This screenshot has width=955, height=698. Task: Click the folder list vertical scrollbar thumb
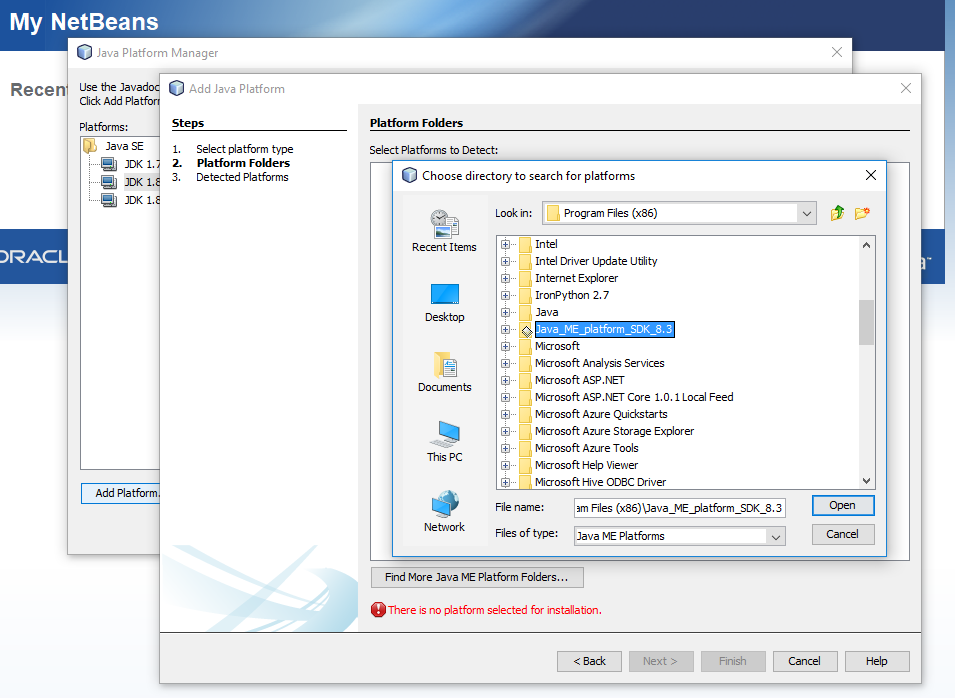point(866,322)
